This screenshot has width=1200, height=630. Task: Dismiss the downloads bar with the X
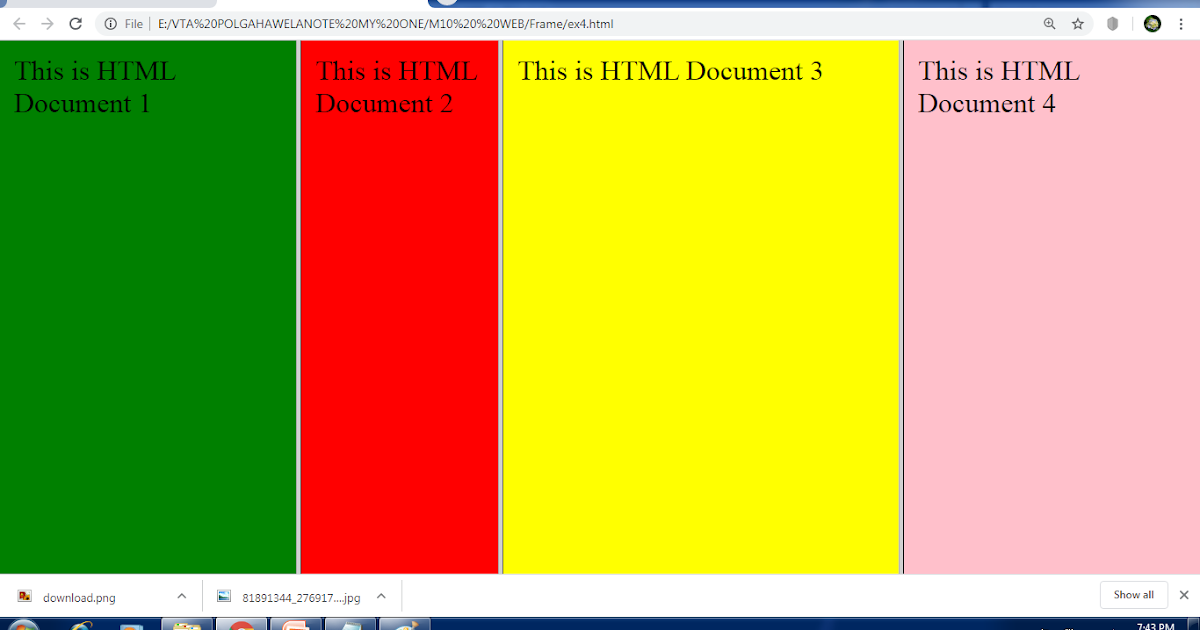(1184, 595)
